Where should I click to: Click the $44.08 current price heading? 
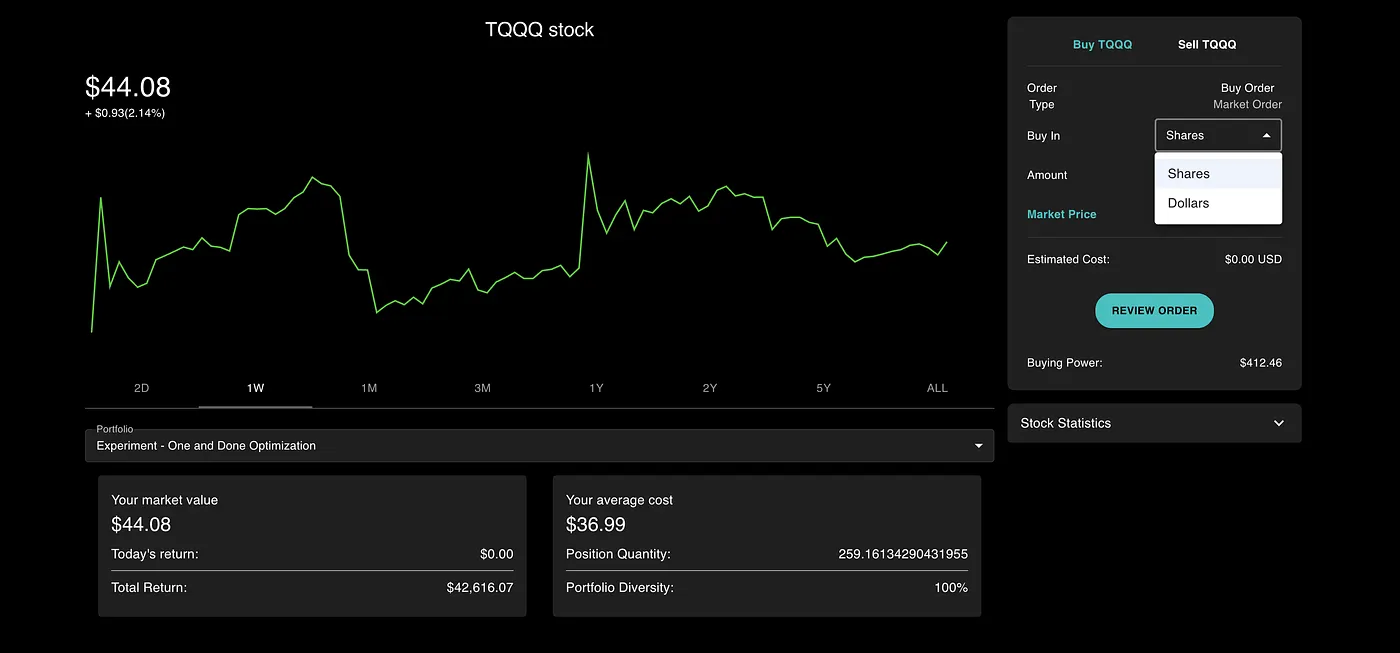pos(128,87)
